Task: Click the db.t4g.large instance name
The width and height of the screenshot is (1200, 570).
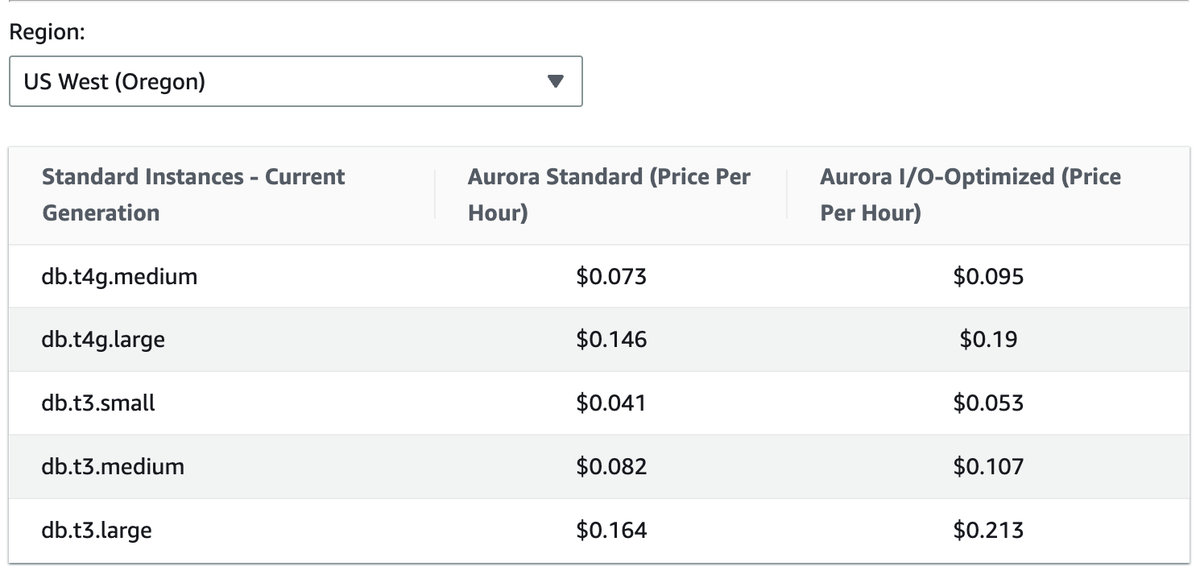Action: tap(104, 340)
